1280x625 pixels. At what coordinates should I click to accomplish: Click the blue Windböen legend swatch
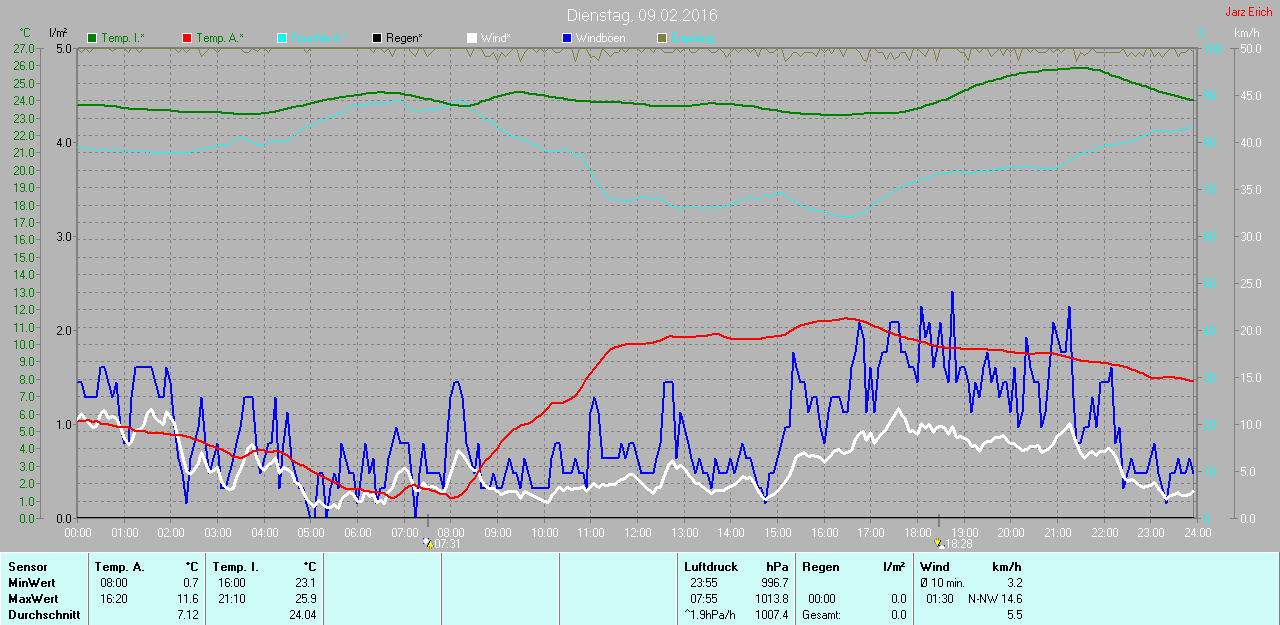566,38
